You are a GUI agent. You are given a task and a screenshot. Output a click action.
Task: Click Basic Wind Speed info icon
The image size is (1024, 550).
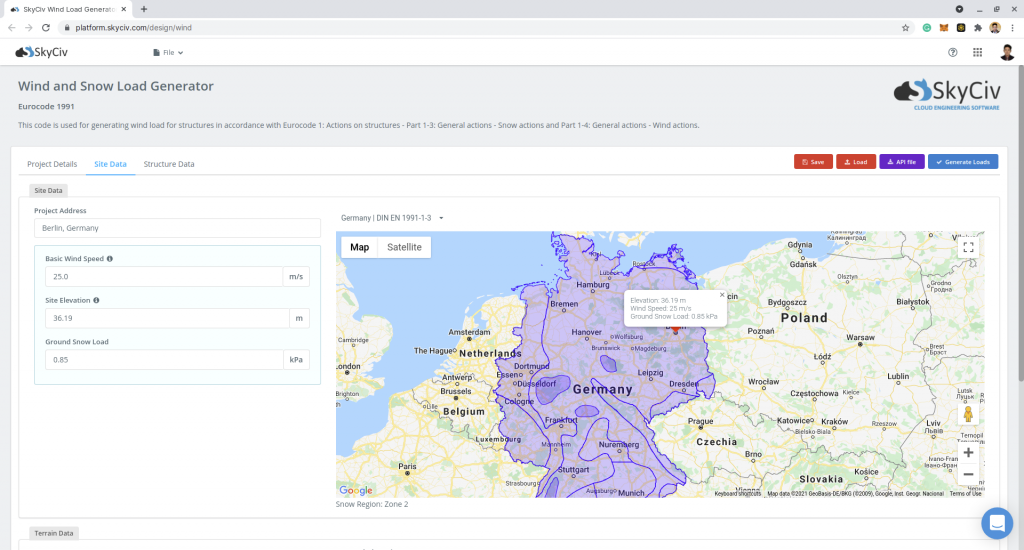tap(110, 258)
